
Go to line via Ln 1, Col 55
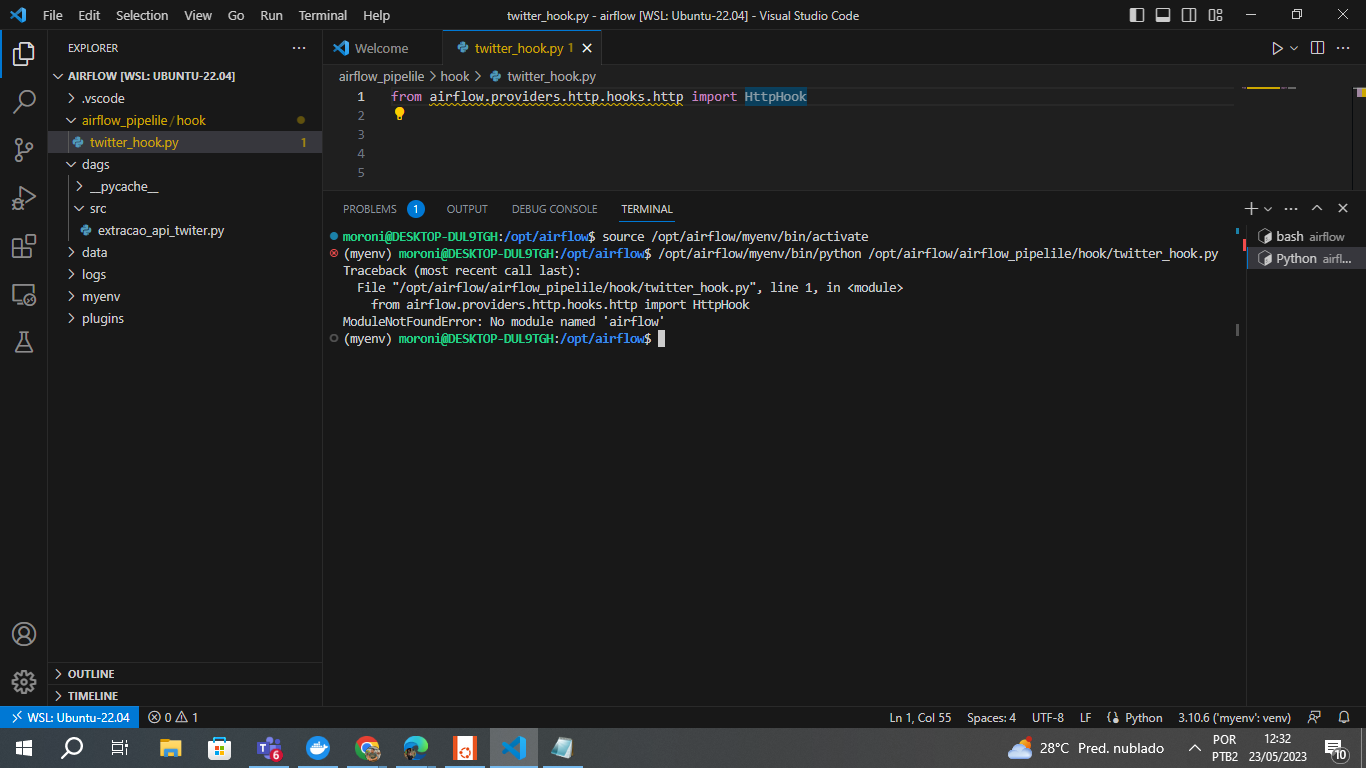click(x=920, y=717)
